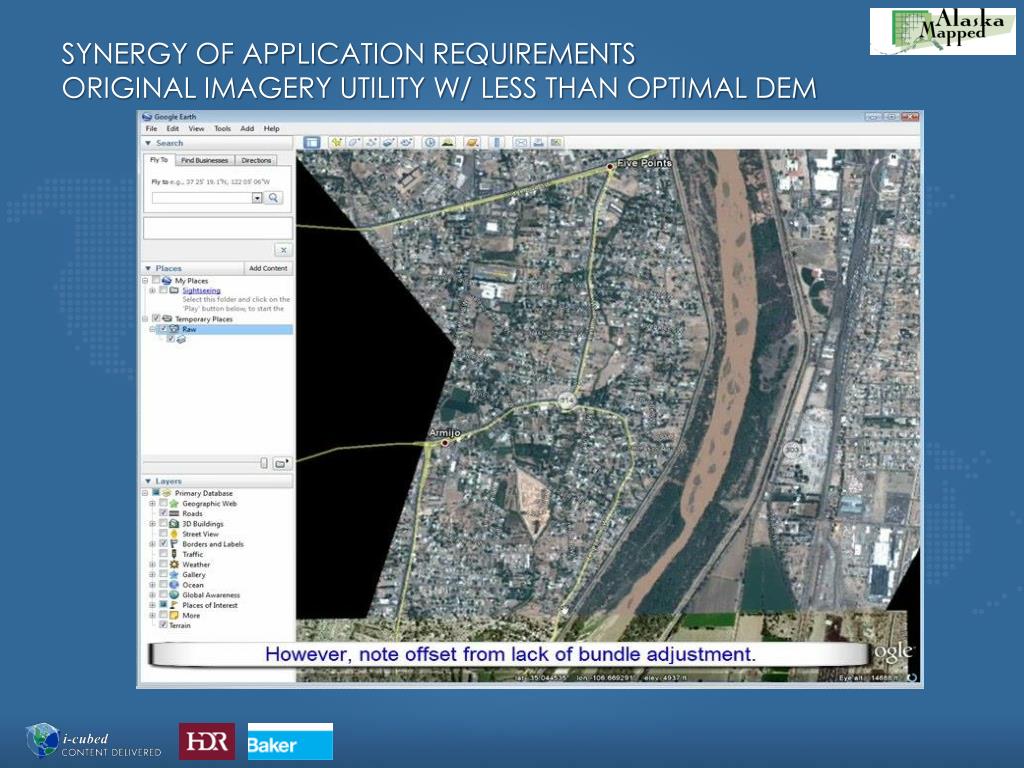Enable the 3D Buildings checkbox
The width and height of the screenshot is (1024, 768).
[163, 524]
